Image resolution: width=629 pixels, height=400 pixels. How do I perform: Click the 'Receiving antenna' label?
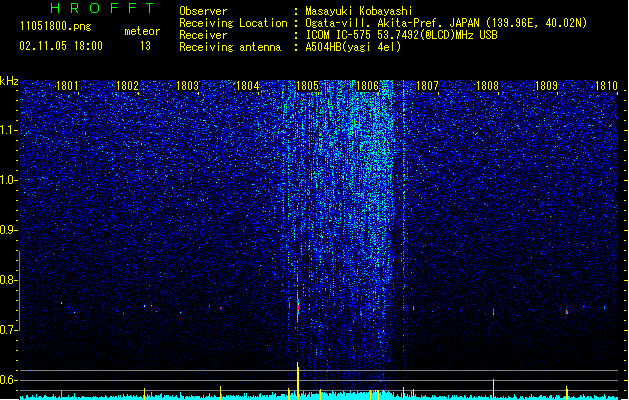pos(230,47)
